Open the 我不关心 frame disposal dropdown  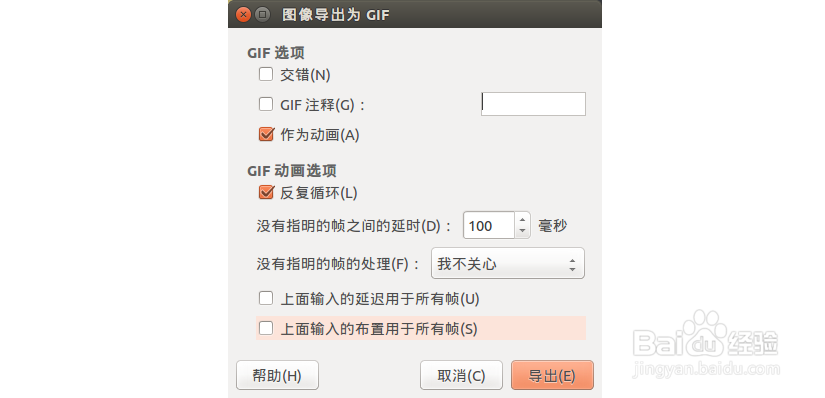pos(508,263)
